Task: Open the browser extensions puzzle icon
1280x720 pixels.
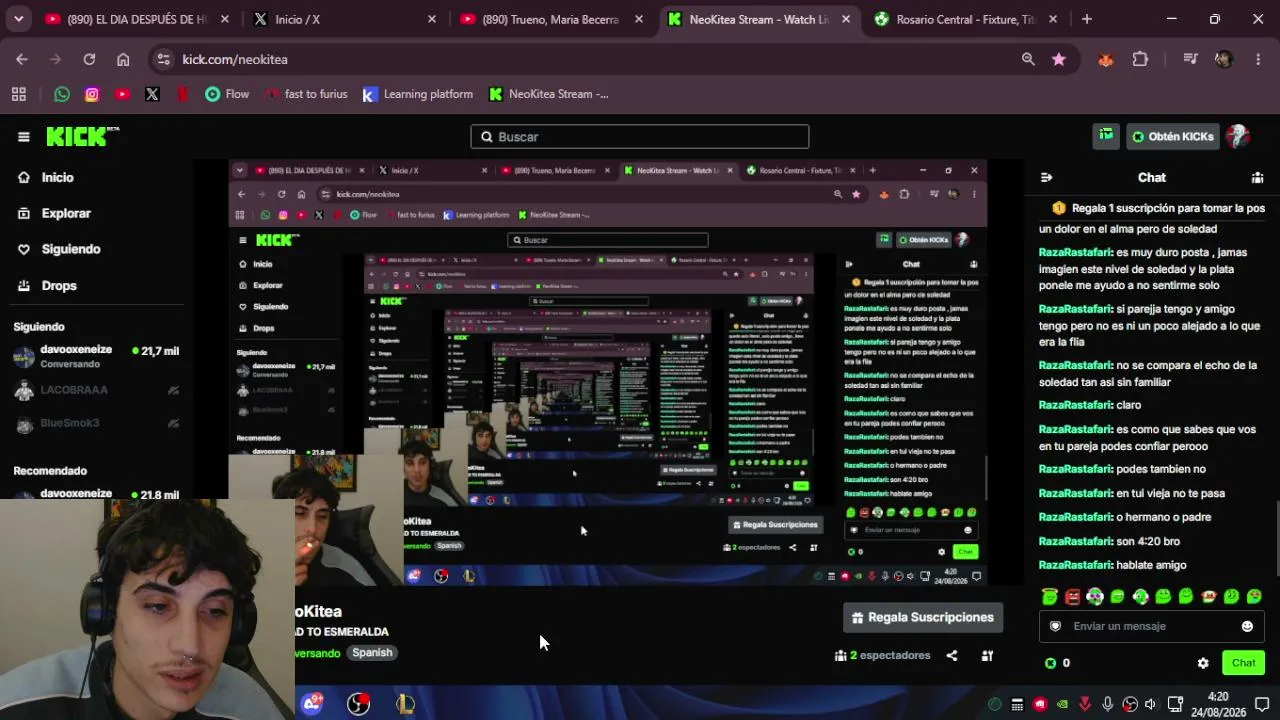Action: (1140, 59)
